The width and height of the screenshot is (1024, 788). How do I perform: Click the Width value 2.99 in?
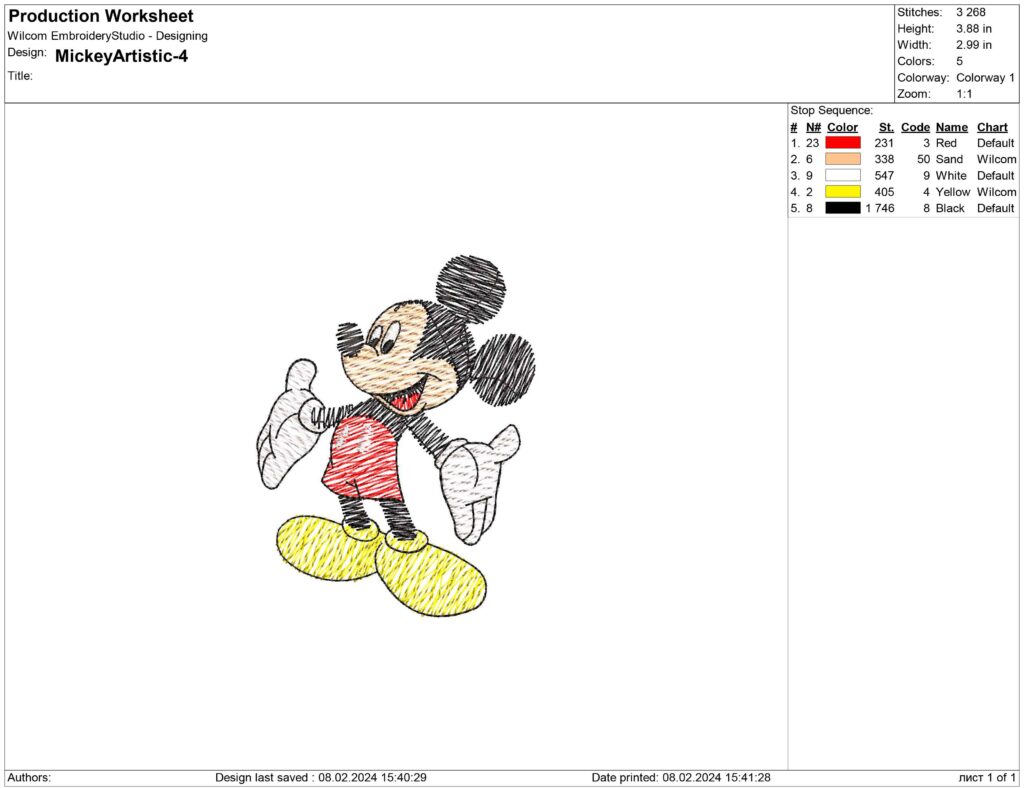974,45
